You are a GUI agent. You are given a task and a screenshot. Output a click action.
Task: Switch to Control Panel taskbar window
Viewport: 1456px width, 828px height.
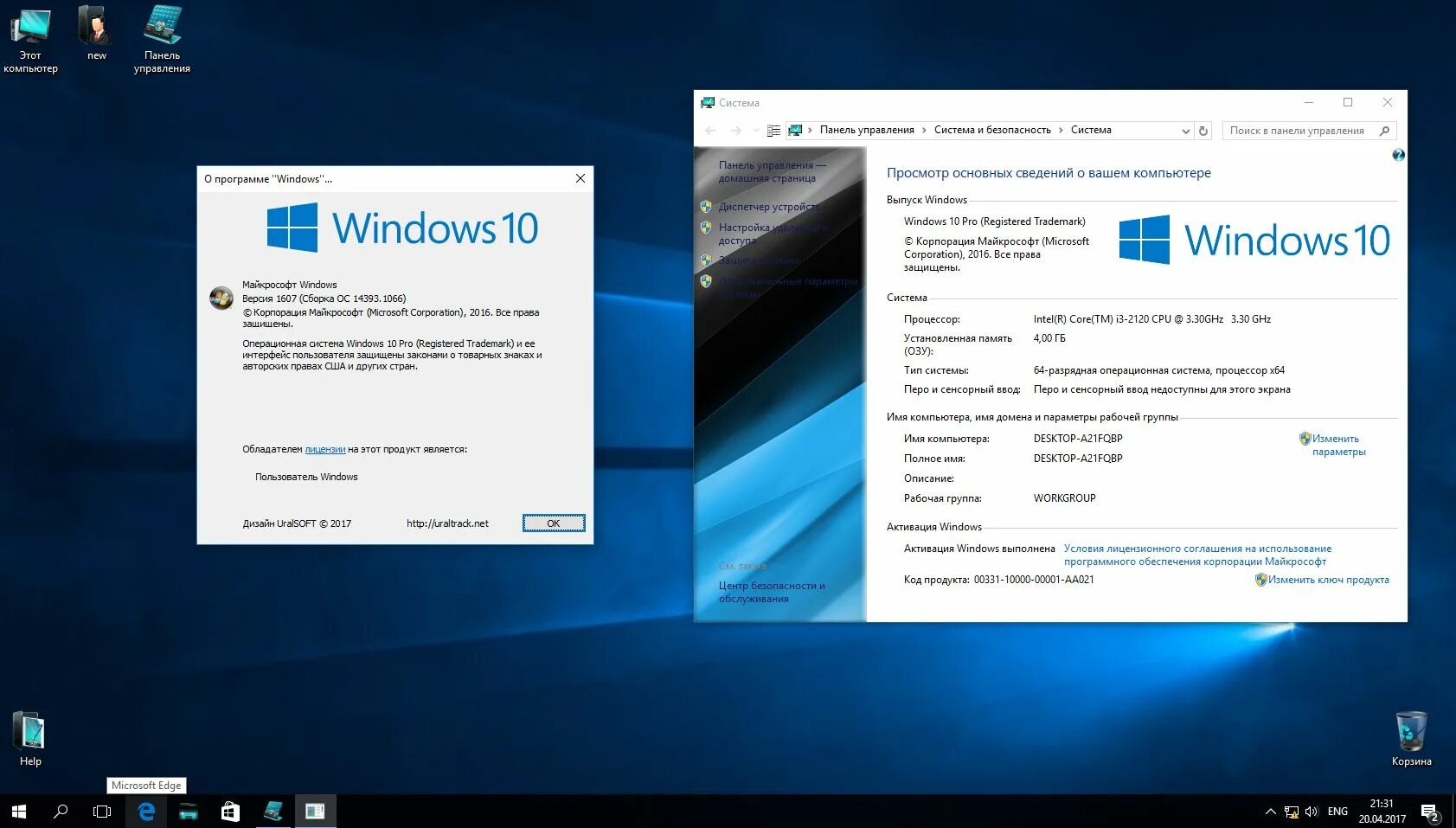pyautogui.click(x=273, y=812)
